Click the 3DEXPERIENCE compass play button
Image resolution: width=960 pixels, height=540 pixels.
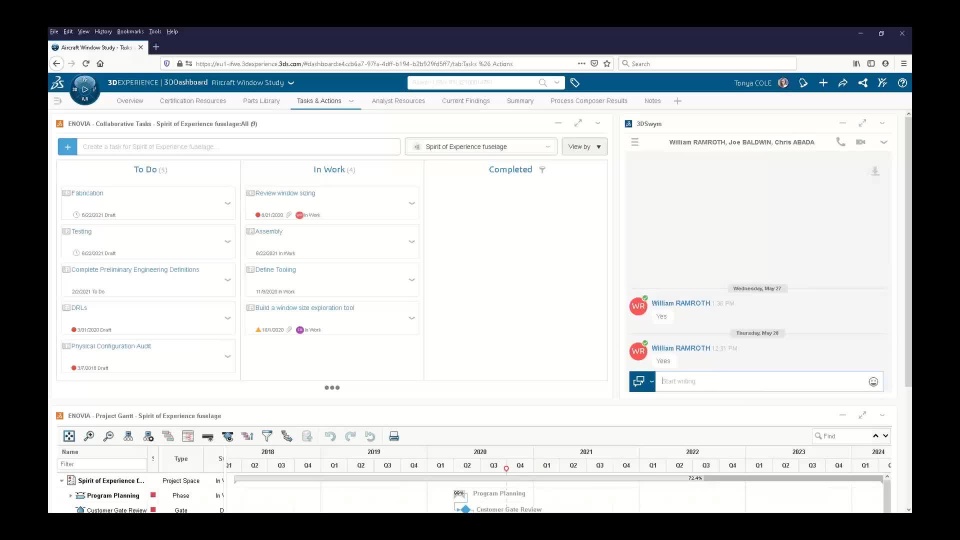point(84,89)
